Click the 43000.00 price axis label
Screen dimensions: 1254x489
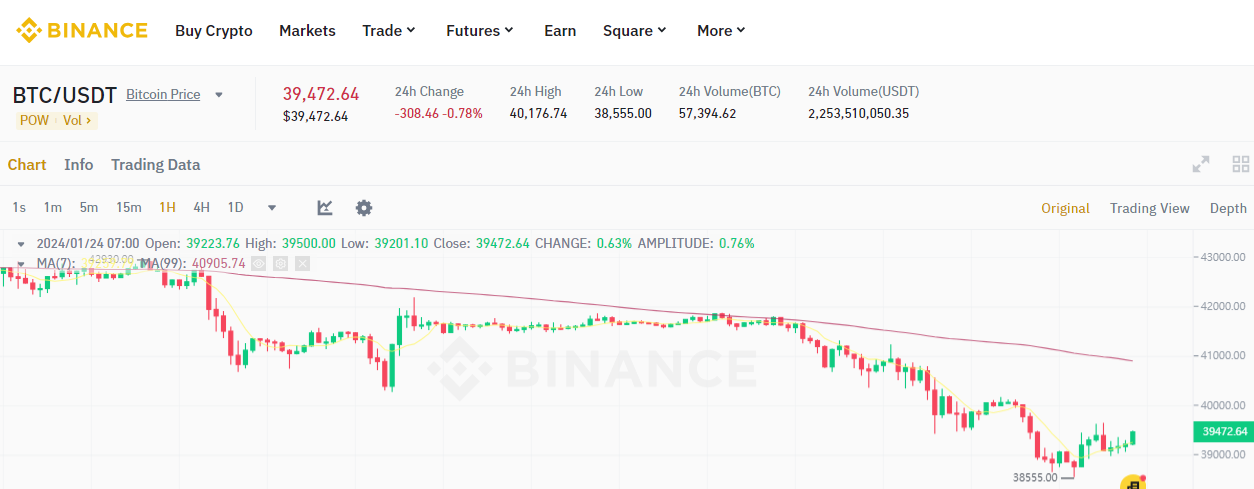[x=1223, y=257]
